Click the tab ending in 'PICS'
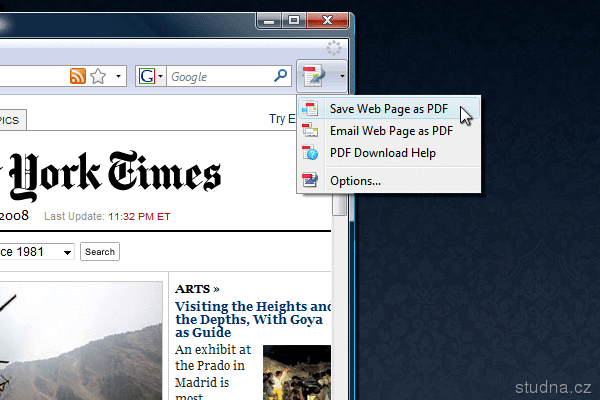600x400 pixels. [x=12, y=120]
